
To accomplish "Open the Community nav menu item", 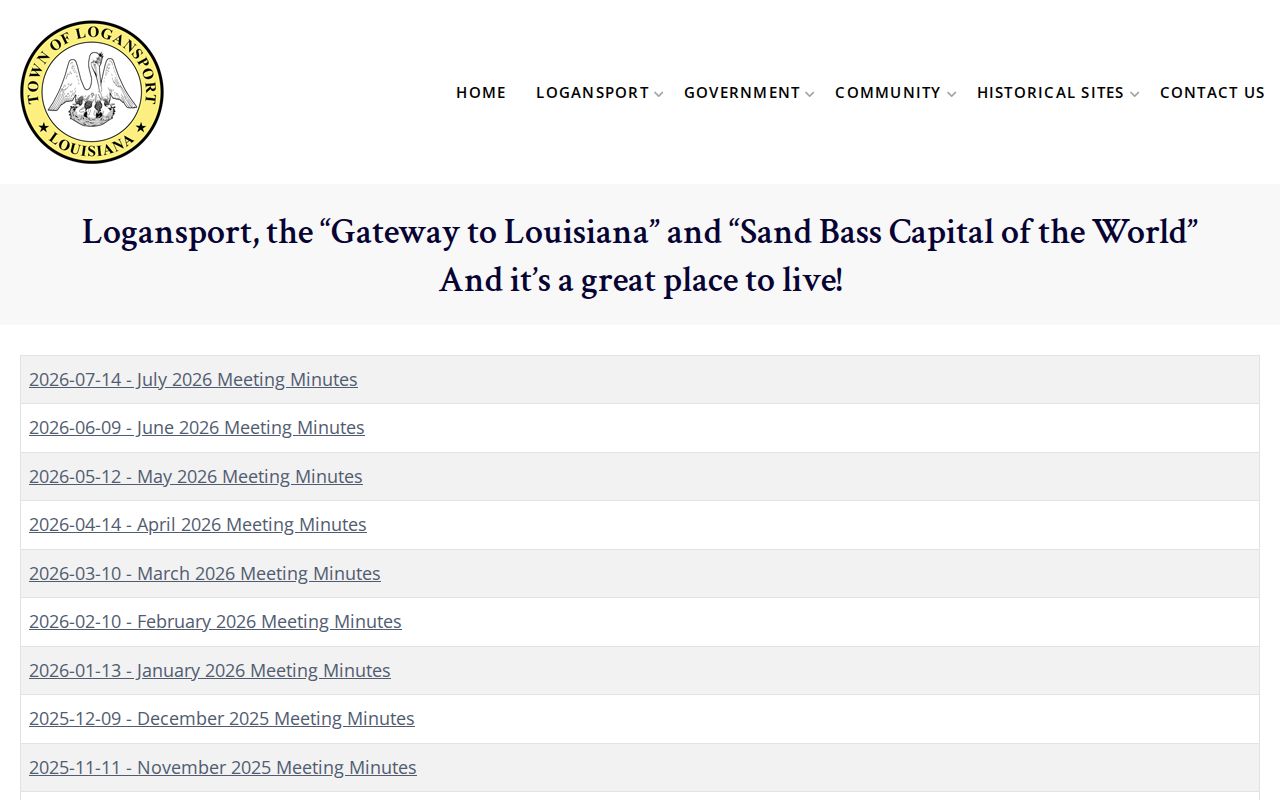I will click(x=888, y=92).
